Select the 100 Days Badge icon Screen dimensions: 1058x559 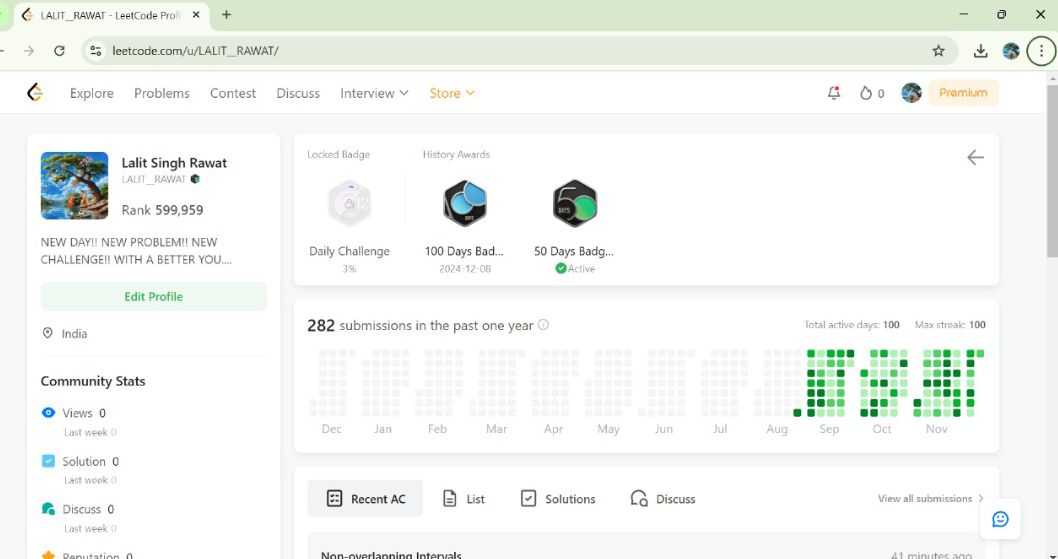464,203
